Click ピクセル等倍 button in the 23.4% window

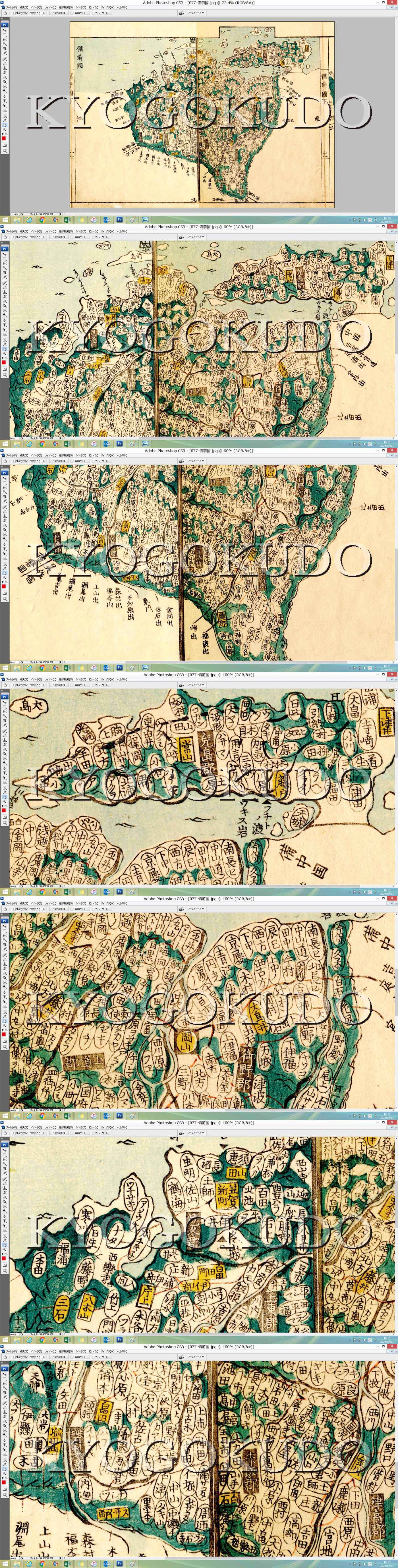tap(59, 13)
